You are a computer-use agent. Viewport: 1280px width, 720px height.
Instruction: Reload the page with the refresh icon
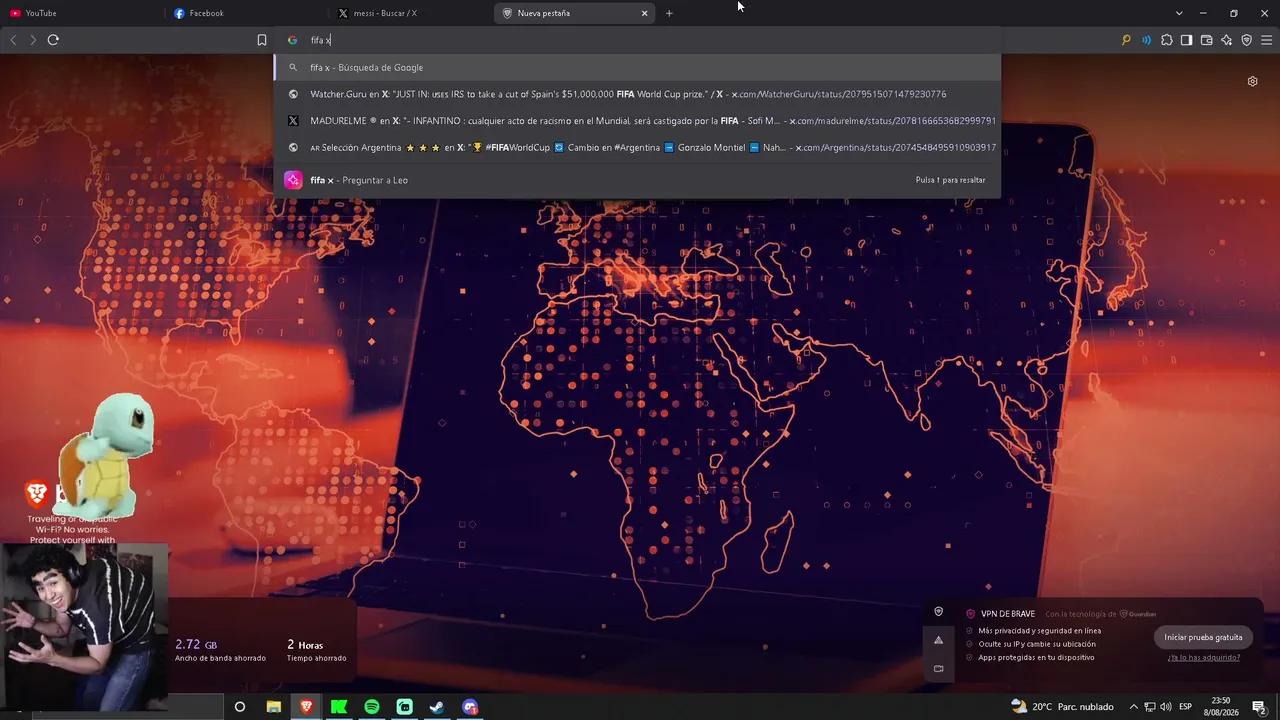tap(53, 40)
